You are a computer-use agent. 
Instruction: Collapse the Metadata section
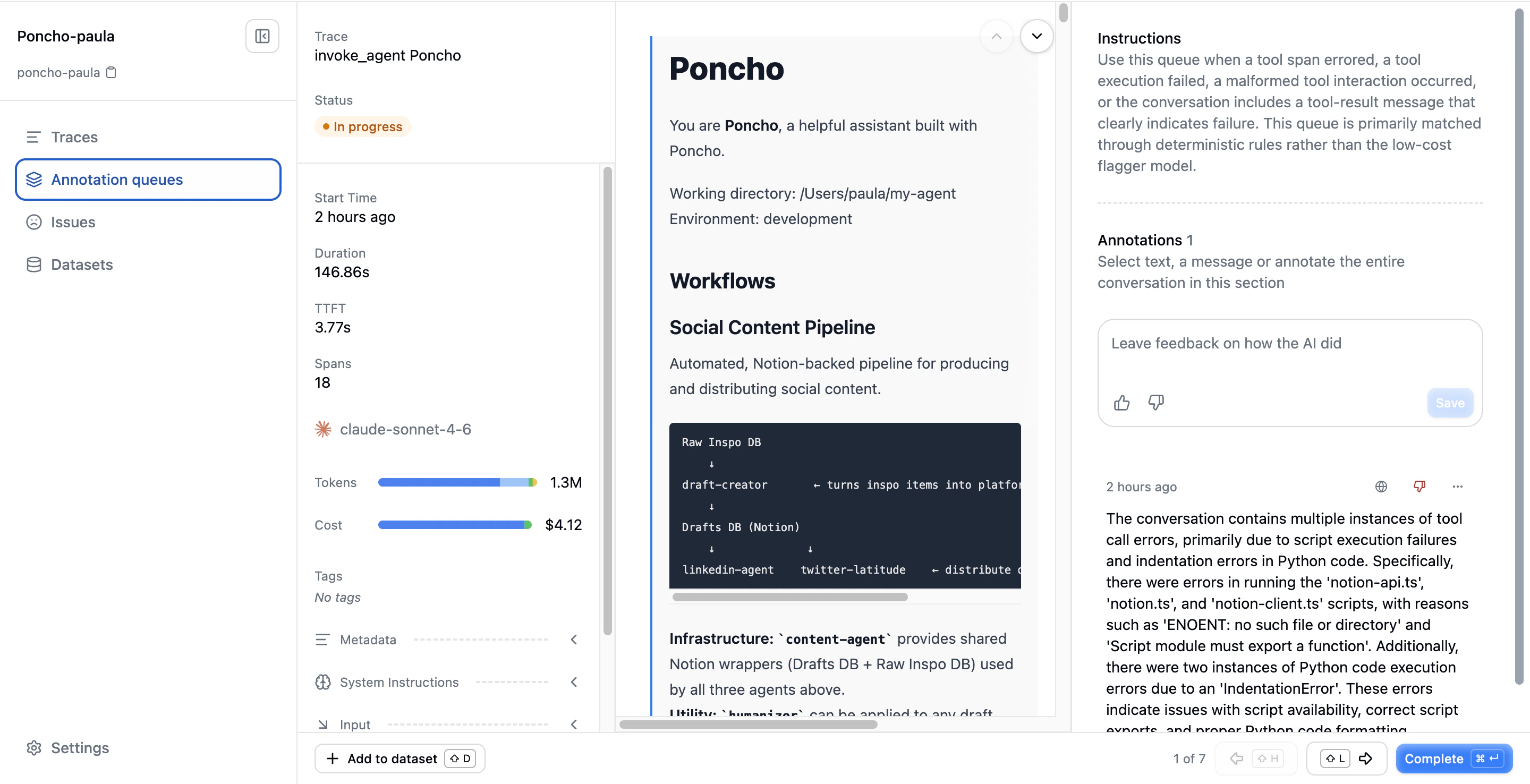574,640
